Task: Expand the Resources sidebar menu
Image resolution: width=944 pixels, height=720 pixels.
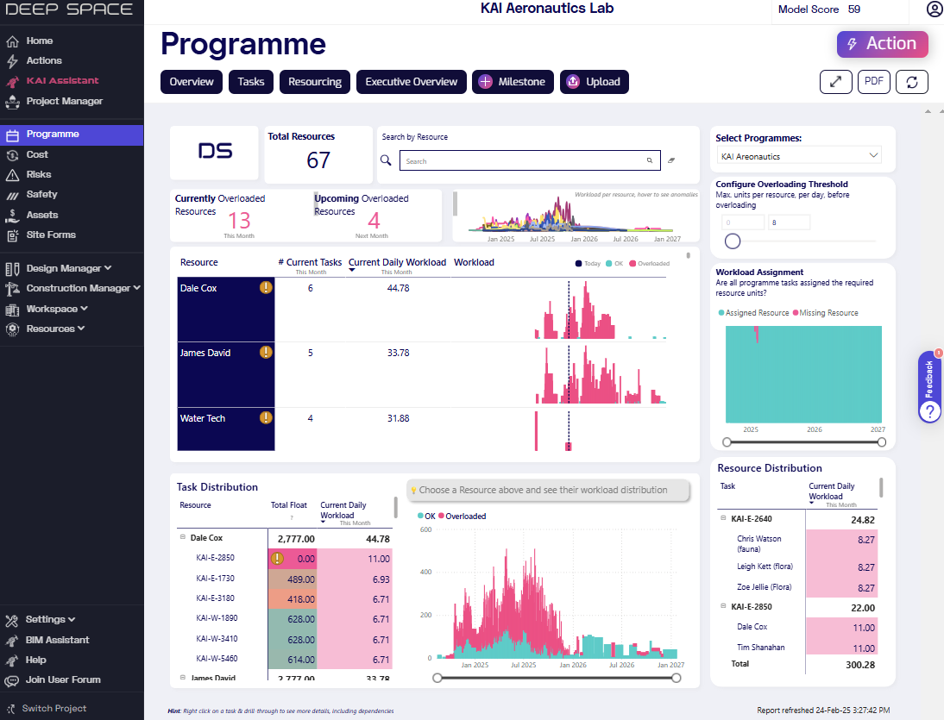Action: click(55, 329)
